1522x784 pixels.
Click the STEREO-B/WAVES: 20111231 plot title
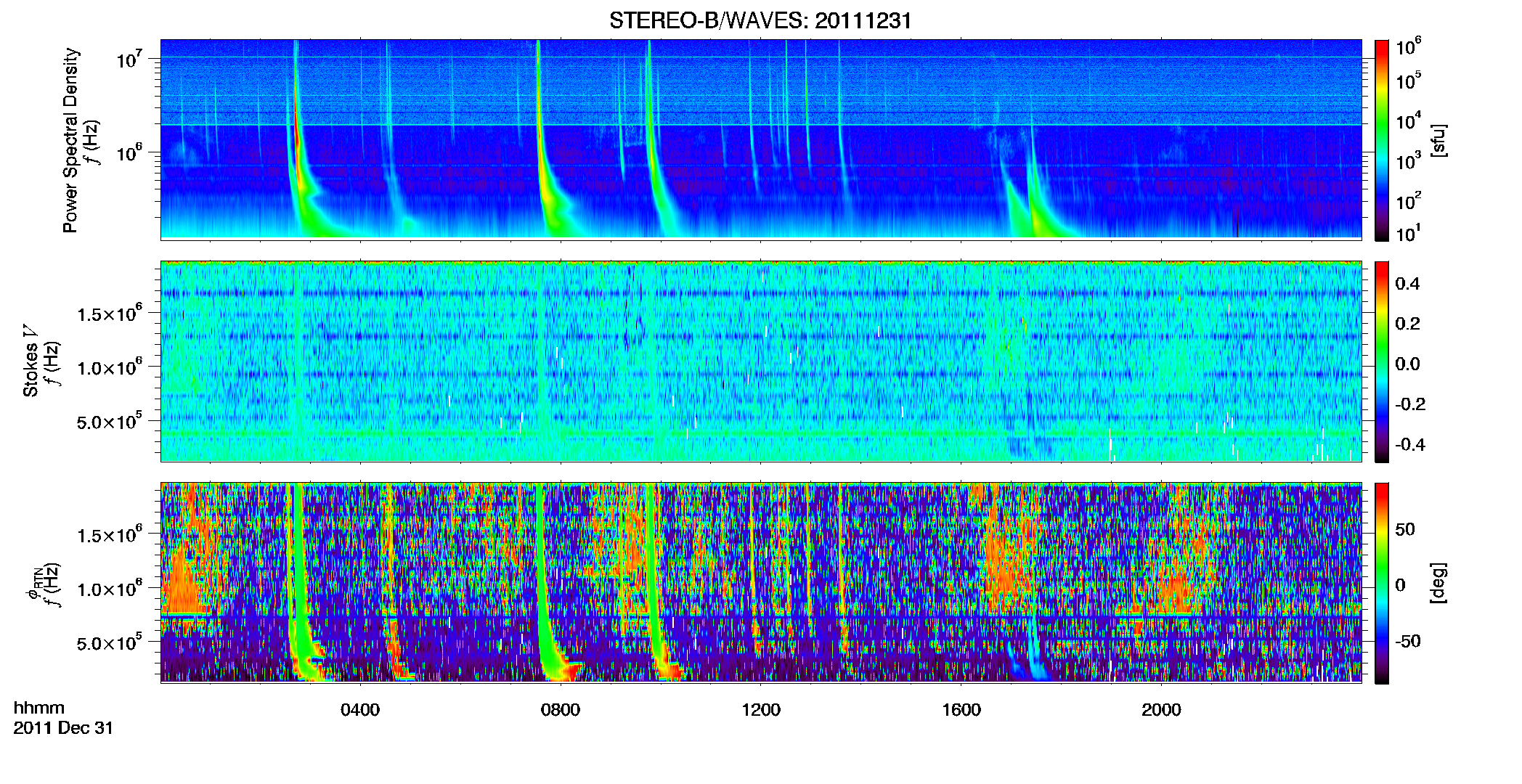tap(760, 20)
